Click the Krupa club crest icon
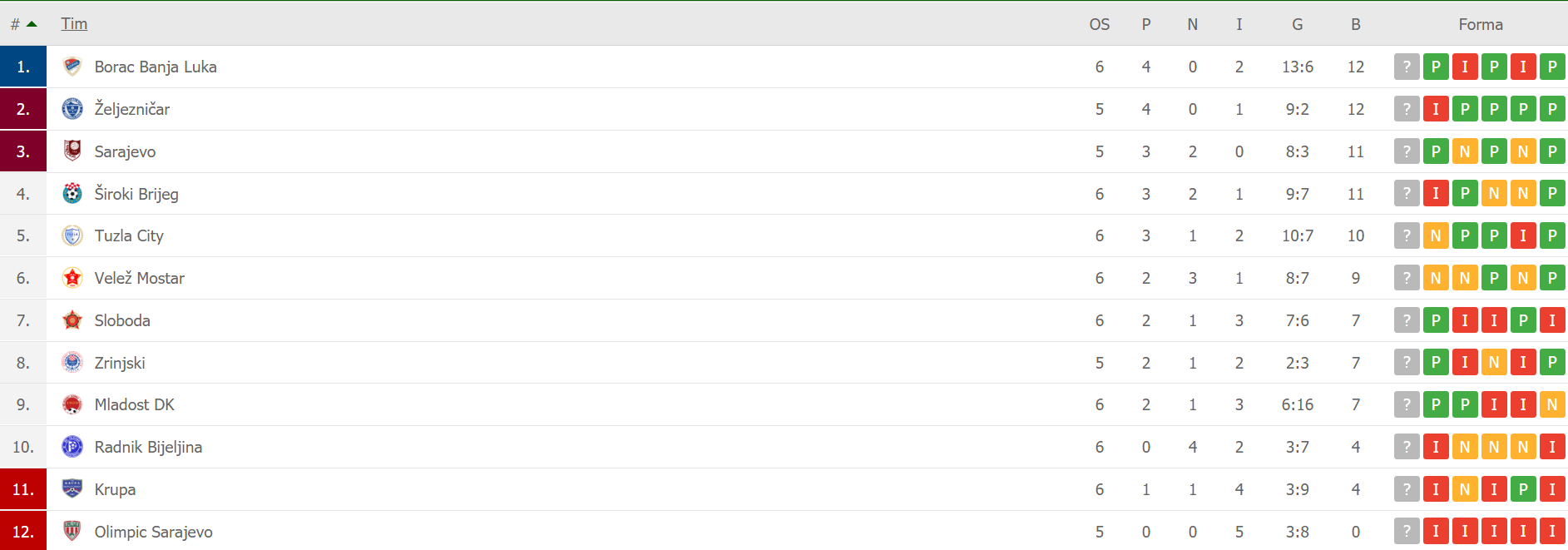This screenshot has height=550, width=1568. tap(72, 489)
